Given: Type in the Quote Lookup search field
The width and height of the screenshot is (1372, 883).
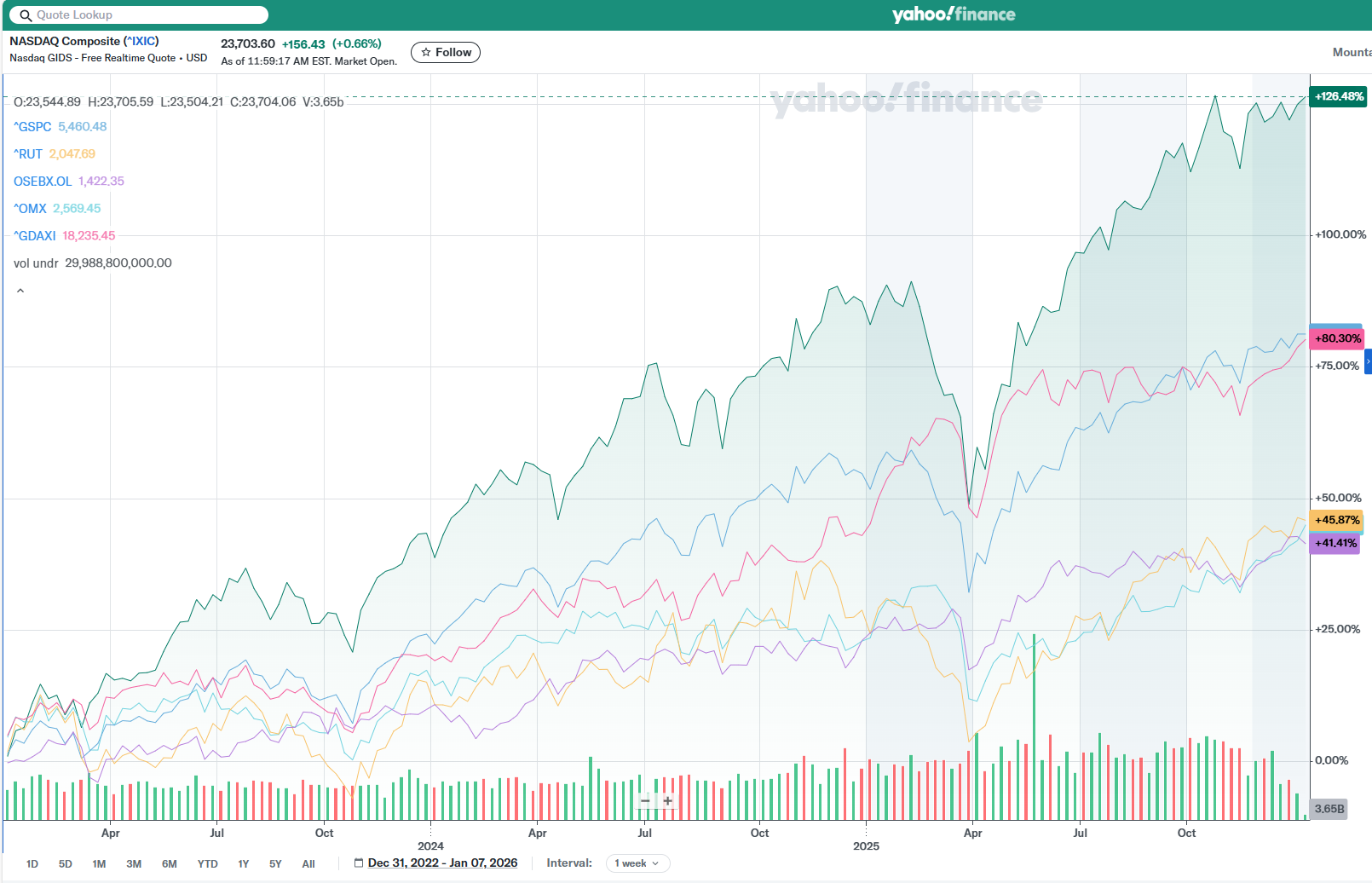Looking at the screenshot, I should point(149,15).
